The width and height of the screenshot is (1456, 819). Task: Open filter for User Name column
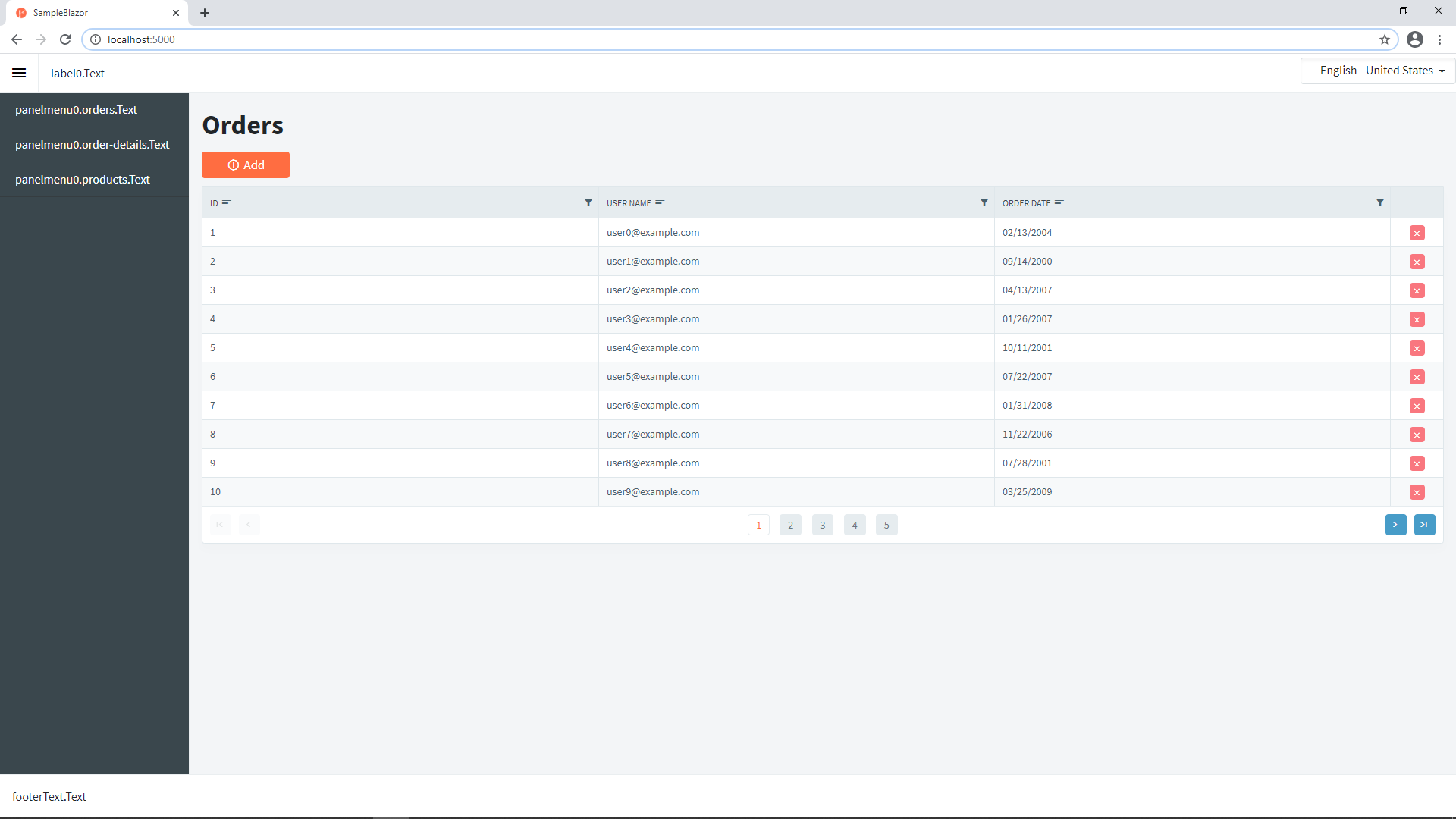click(x=984, y=202)
